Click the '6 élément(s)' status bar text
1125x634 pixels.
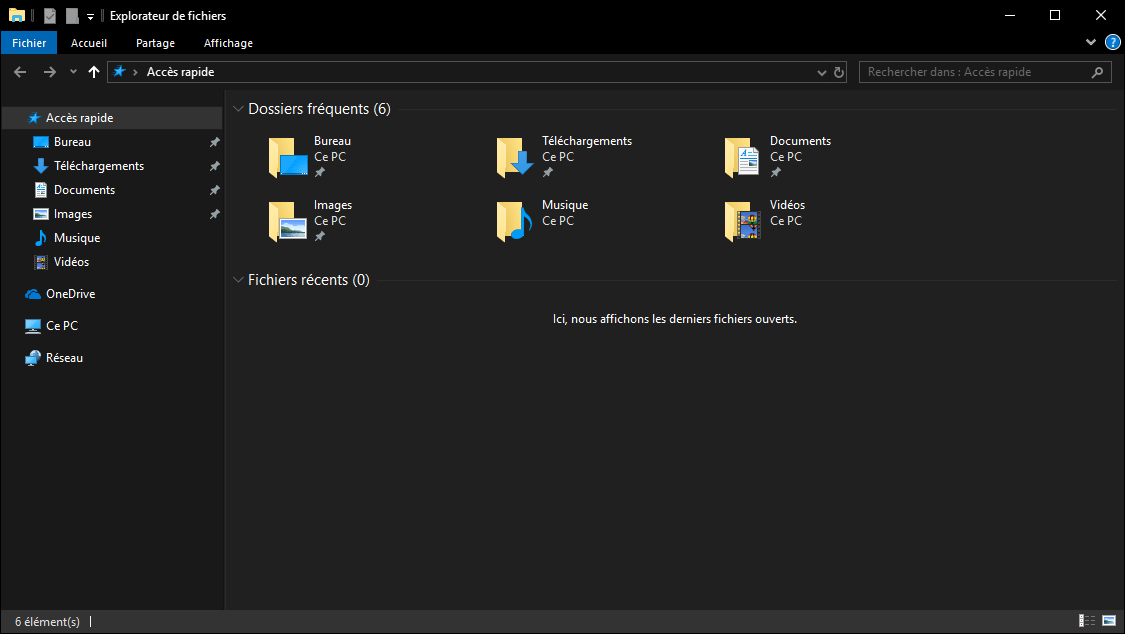tap(47, 622)
